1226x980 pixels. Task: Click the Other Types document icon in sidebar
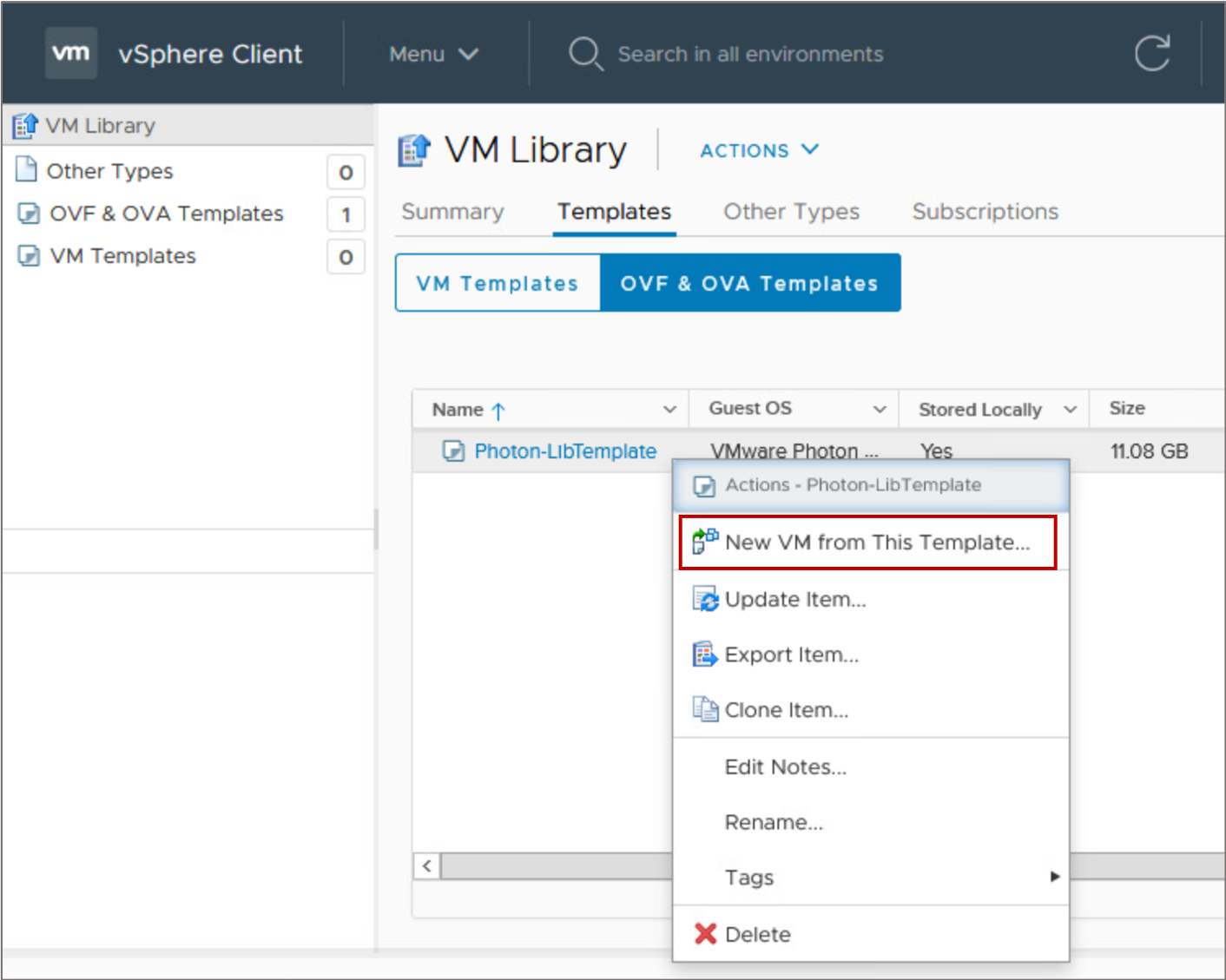pos(27,169)
